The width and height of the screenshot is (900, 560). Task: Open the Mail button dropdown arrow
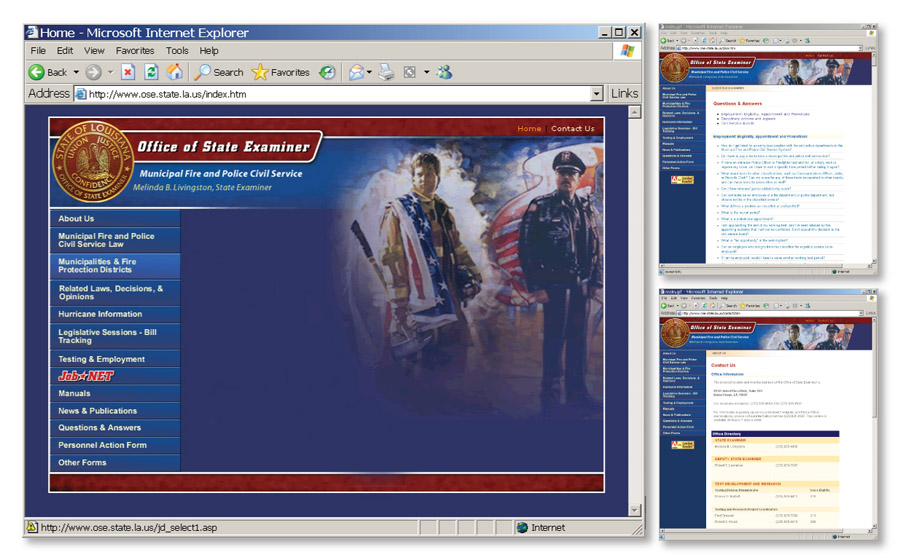coord(369,72)
